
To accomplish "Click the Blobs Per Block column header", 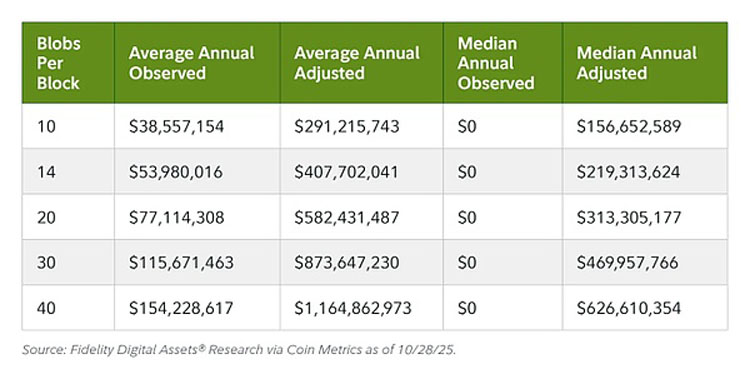I will click(x=68, y=63).
